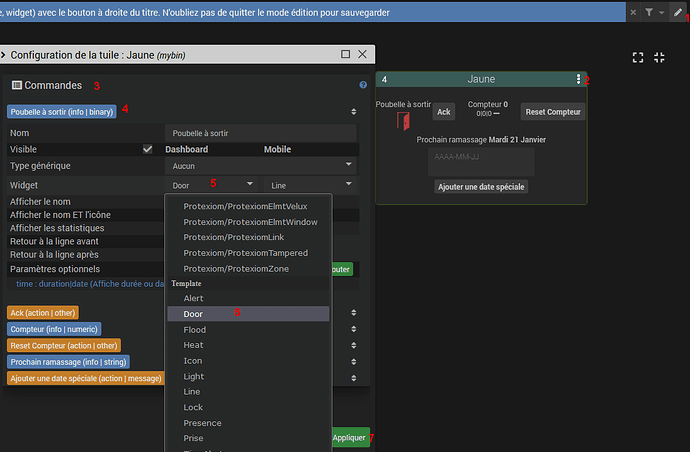Click sort handle on Compteur command row
Viewport: 690px width, 452px height.
353,329
